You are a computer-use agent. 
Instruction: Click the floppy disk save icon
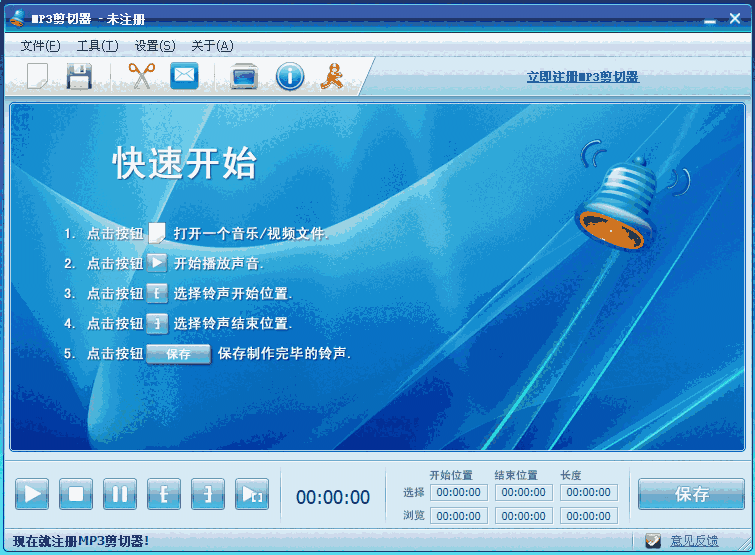pos(79,76)
